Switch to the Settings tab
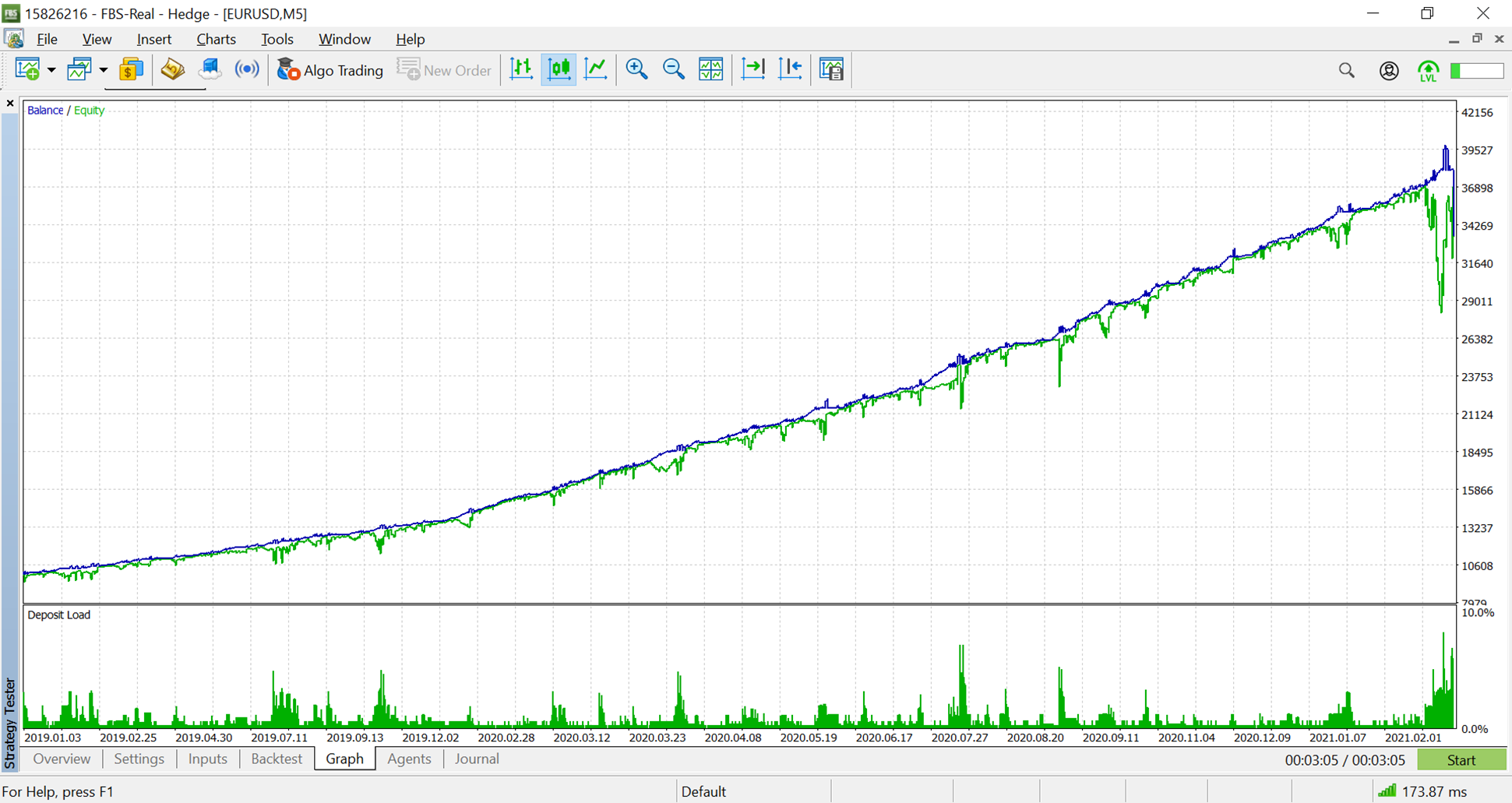The height and width of the screenshot is (803, 1512). pyautogui.click(x=139, y=759)
